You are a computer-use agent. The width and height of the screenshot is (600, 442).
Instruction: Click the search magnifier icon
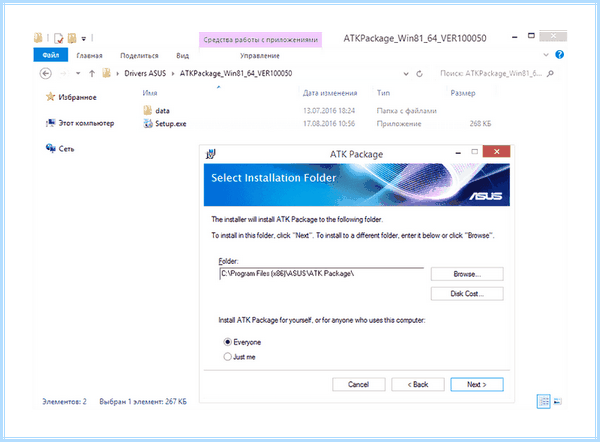pyautogui.click(x=550, y=73)
